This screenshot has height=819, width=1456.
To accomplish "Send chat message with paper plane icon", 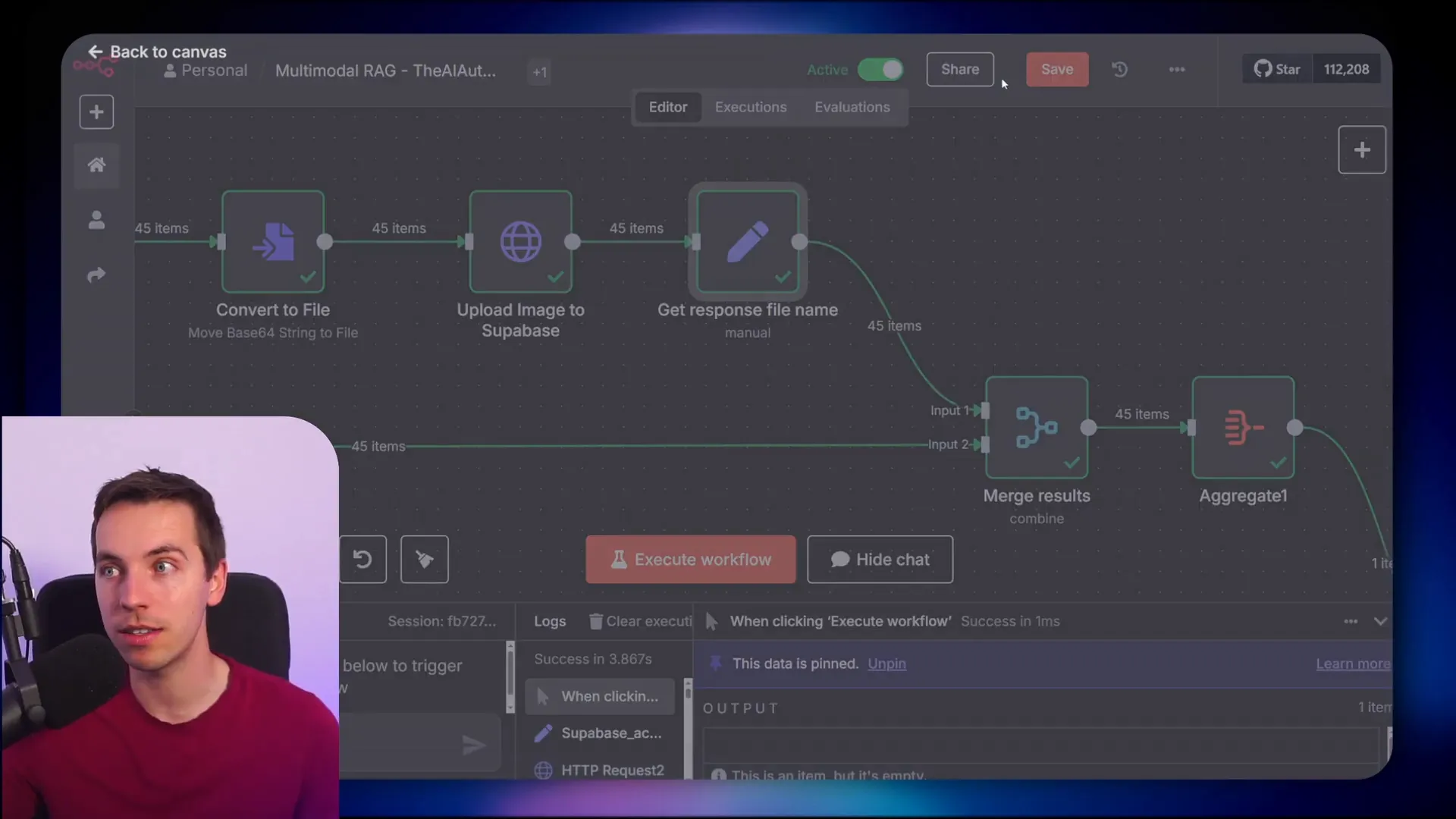I will [x=474, y=745].
